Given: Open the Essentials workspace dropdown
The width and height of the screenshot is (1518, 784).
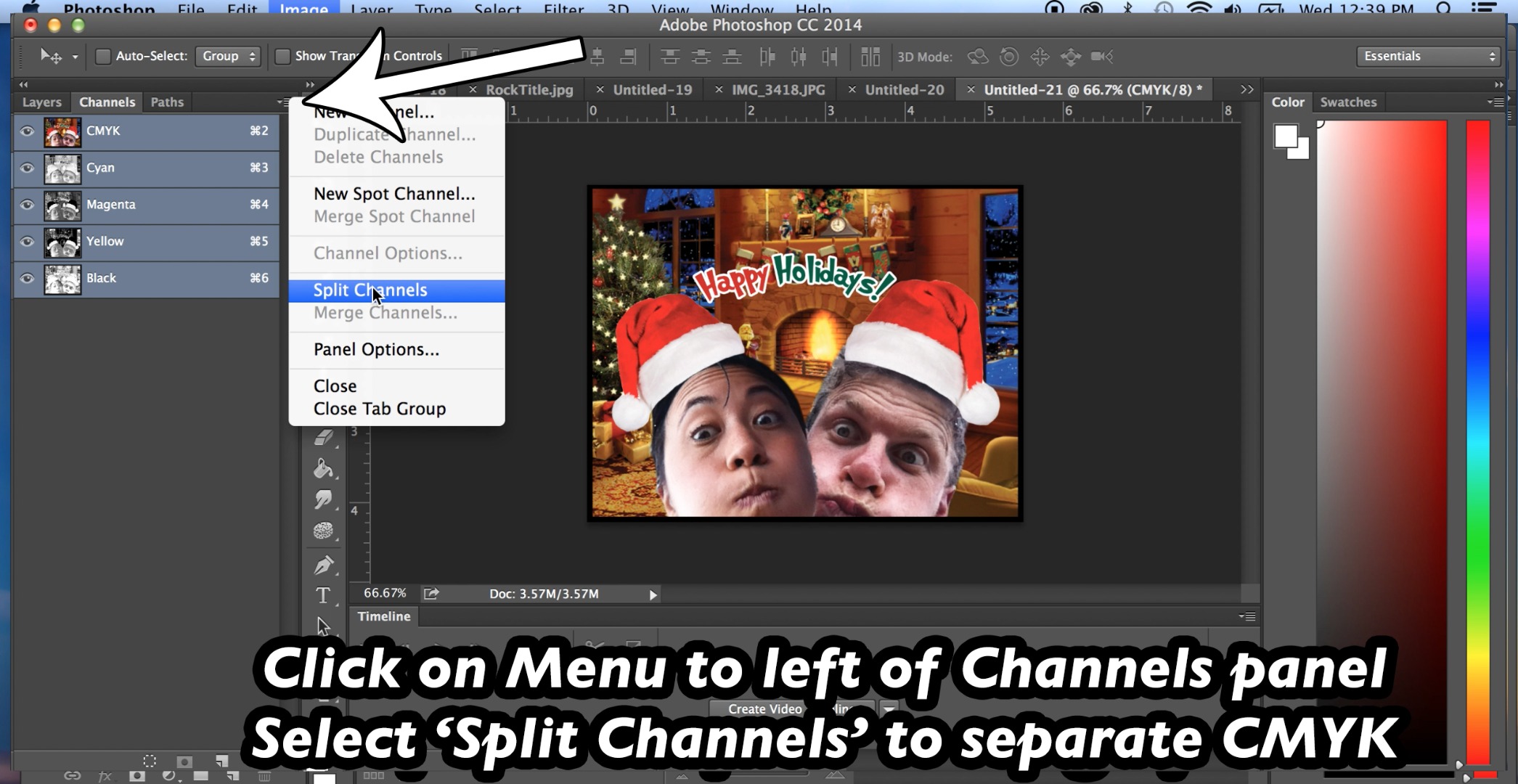Looking at the screenshot, I should point(1427,55).
